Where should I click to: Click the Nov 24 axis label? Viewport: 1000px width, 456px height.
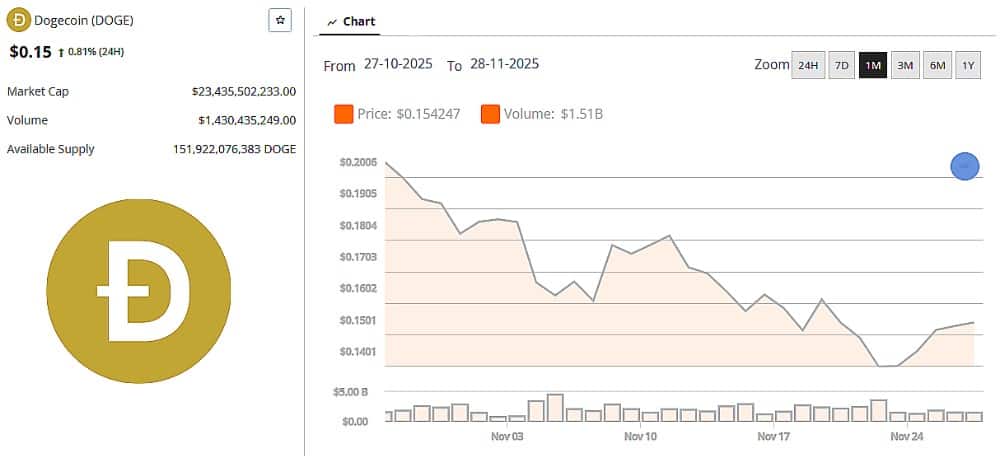(x=908, y=437)
